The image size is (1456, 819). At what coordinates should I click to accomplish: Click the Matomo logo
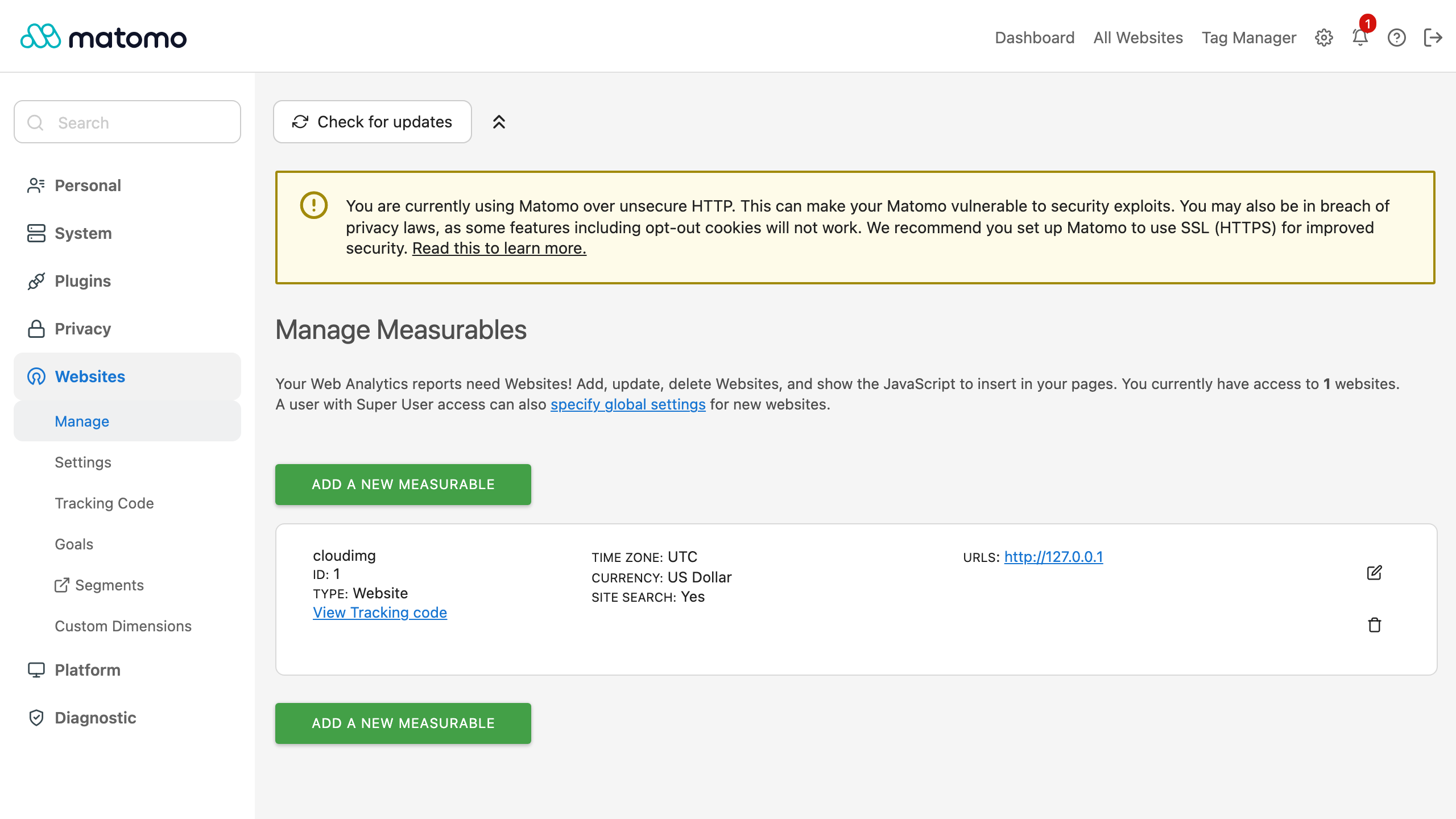[x=103, y=37]
